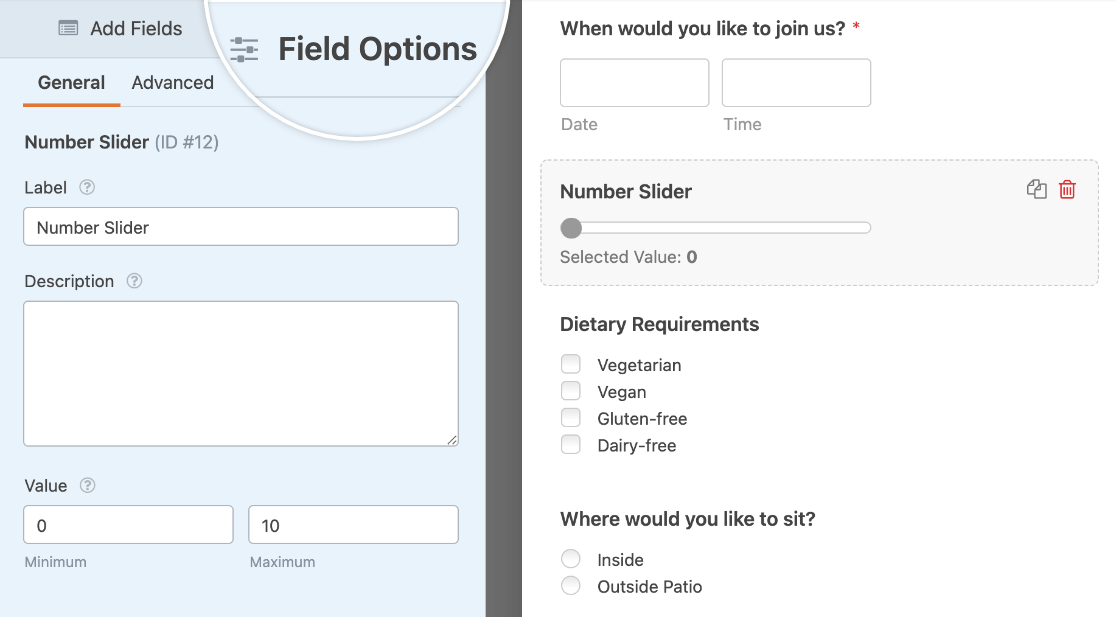Check the Dairy-free box
The width and height of the screenshot is (1116, 617).
tap(571, 445)
